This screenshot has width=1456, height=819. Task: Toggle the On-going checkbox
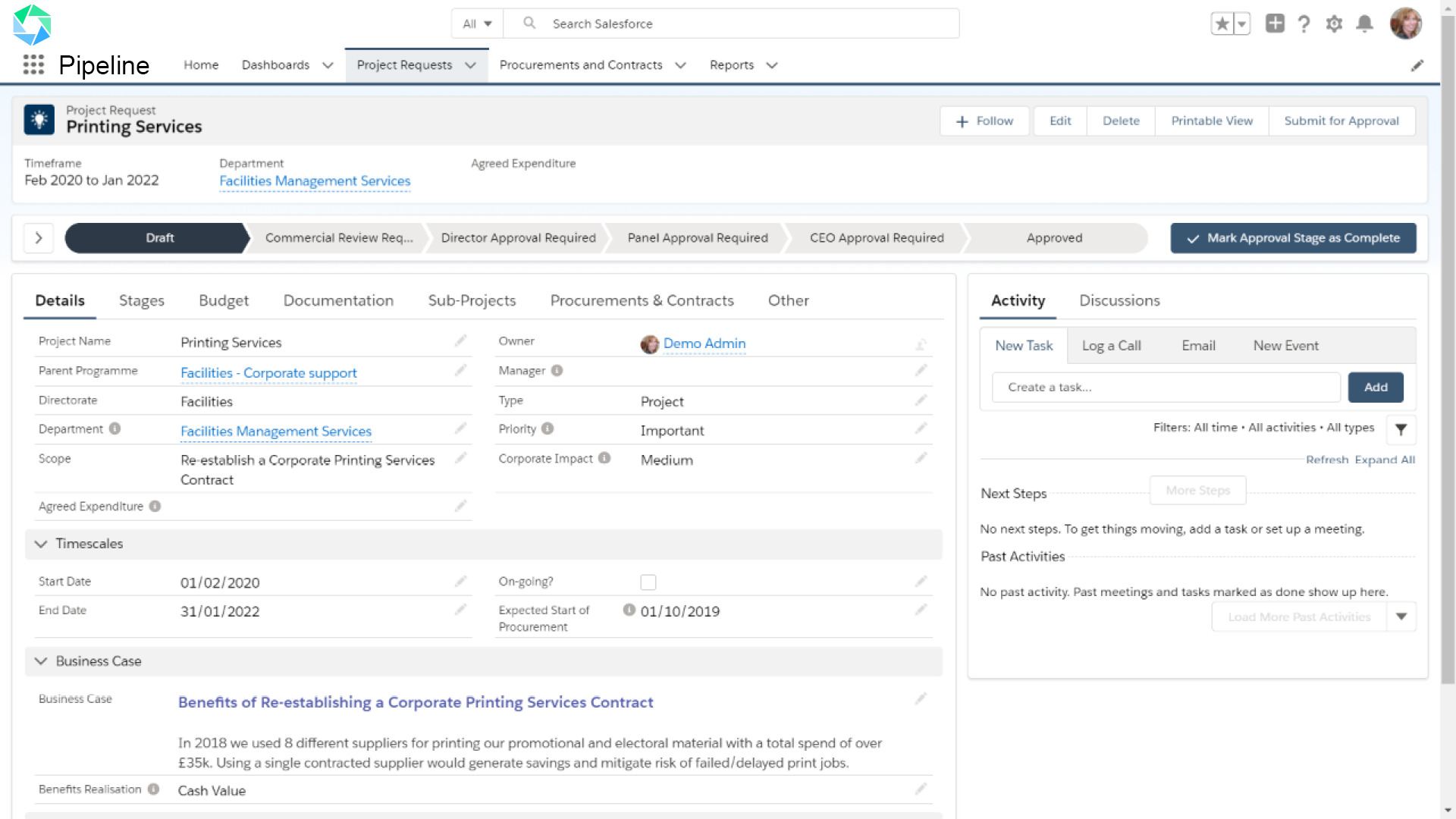coord(648,582)
